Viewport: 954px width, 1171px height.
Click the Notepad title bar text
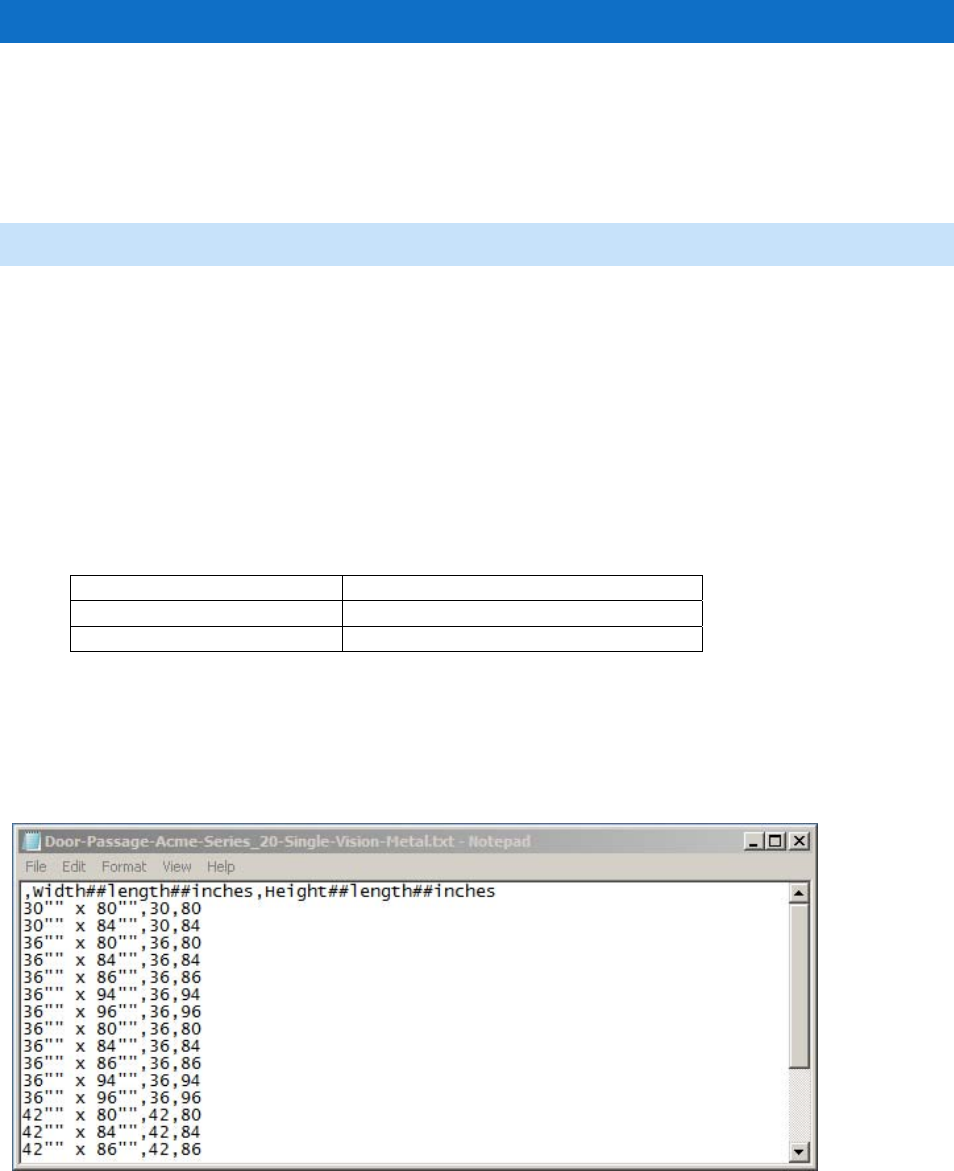pos(287,841)
